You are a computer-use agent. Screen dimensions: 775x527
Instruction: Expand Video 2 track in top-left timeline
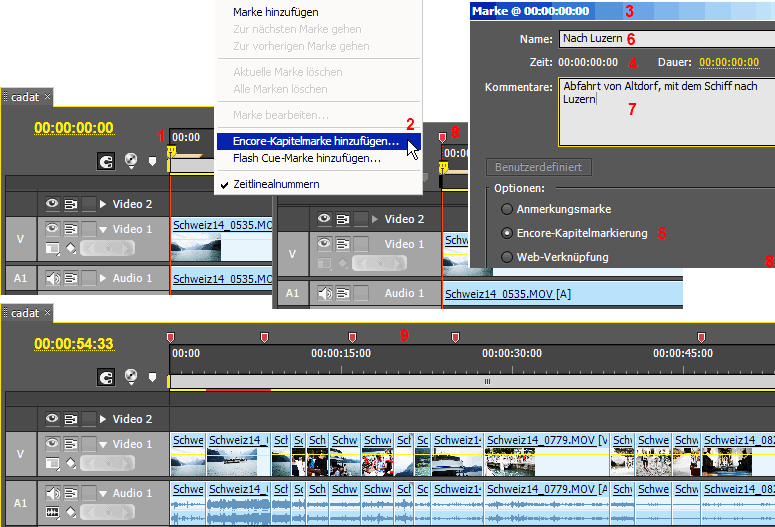[103, 204]
